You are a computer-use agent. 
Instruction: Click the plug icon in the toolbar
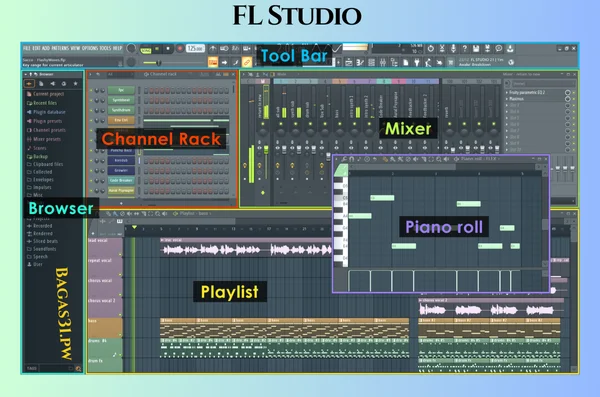tap(417, 62)
